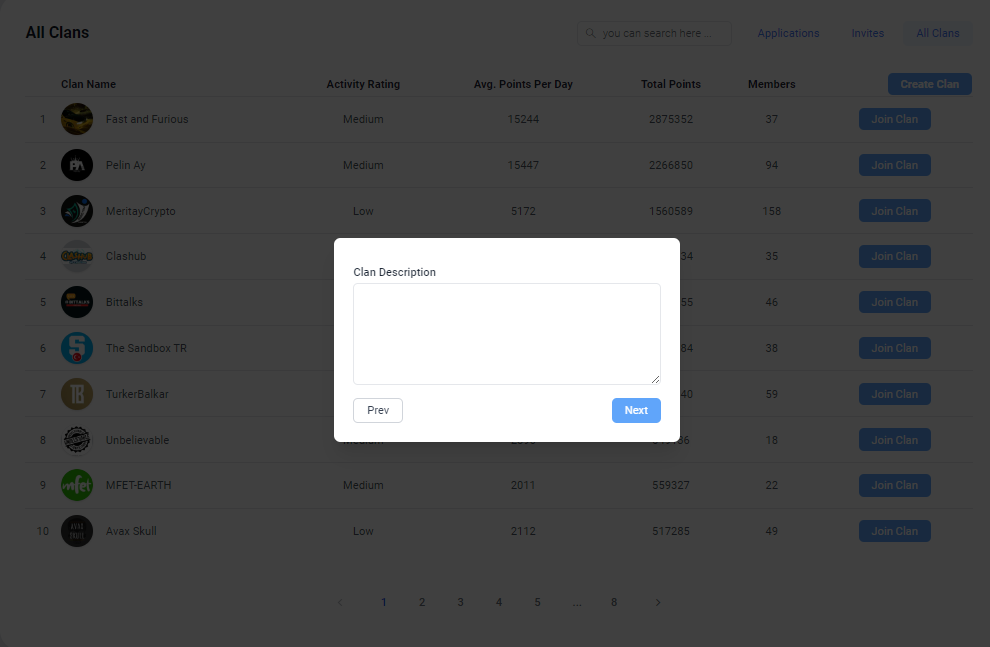The image size is (990, 647).
Task: Join the MFET-EARTH clan
Action: pos(895,485)
